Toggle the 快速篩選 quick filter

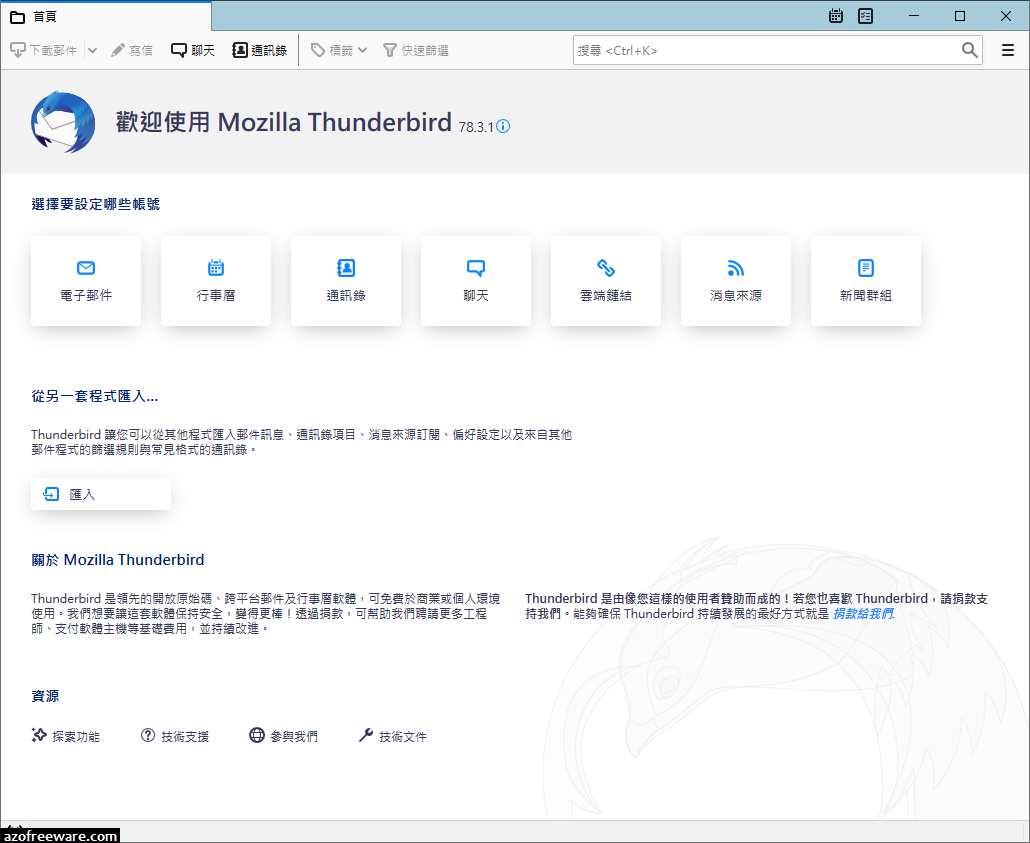(416, 50)
